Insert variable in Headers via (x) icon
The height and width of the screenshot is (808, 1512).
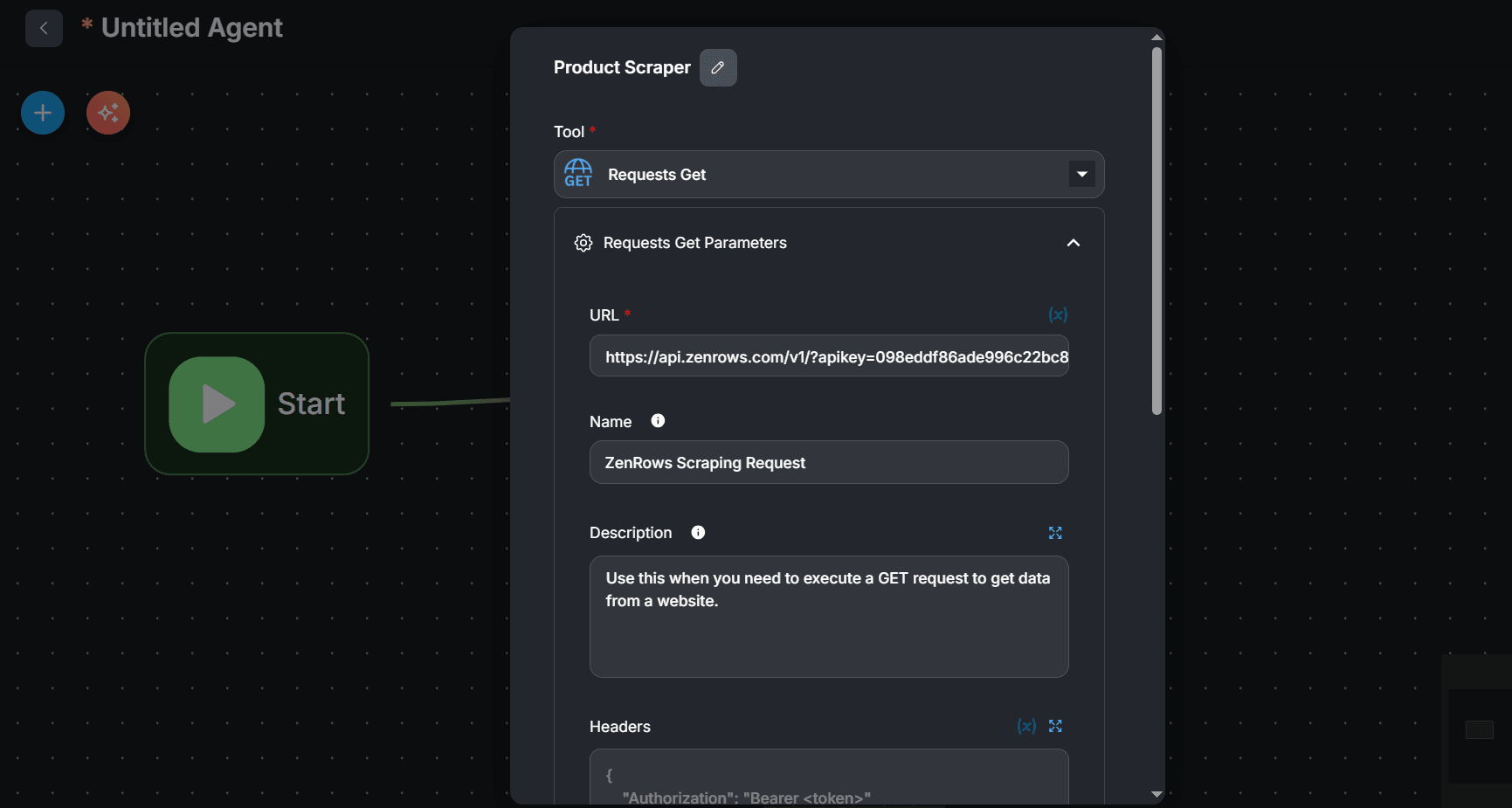[x=1026, y=726]
